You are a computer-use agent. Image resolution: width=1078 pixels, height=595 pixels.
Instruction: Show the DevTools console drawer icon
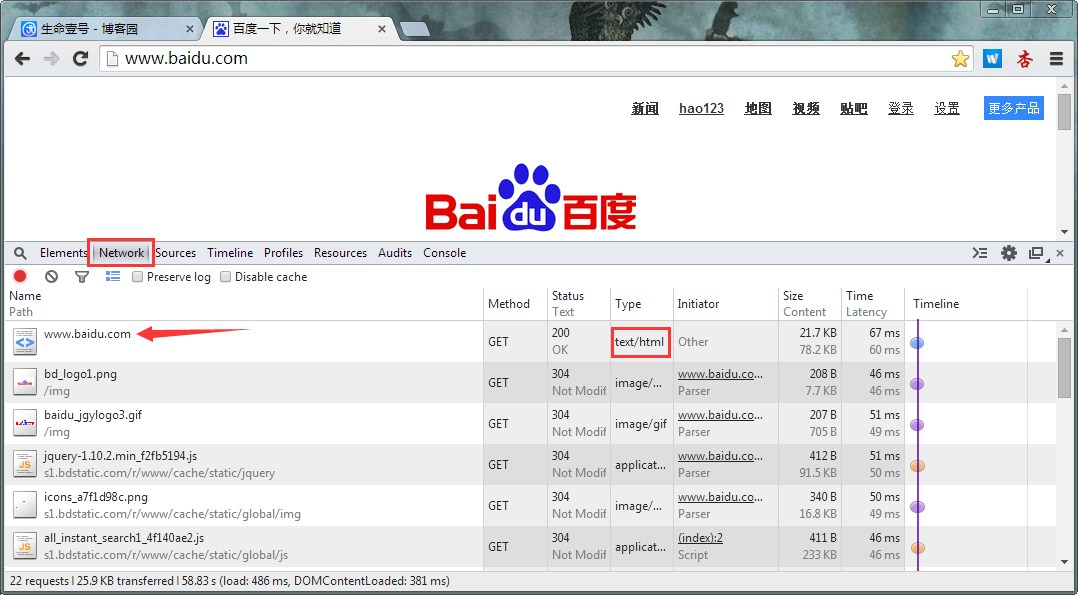coord(980,253)
